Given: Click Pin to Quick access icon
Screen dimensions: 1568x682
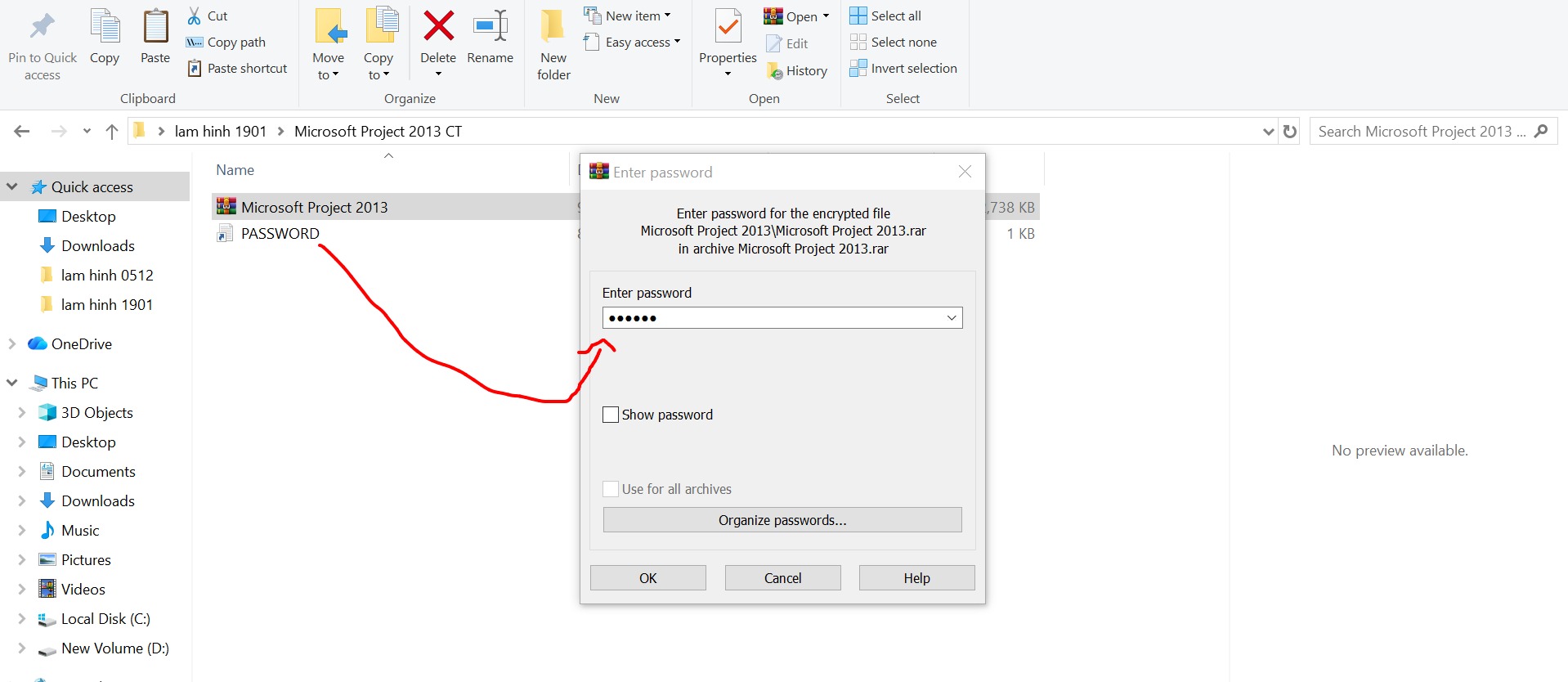Looking at the screenshot, I should pos(43,28).
